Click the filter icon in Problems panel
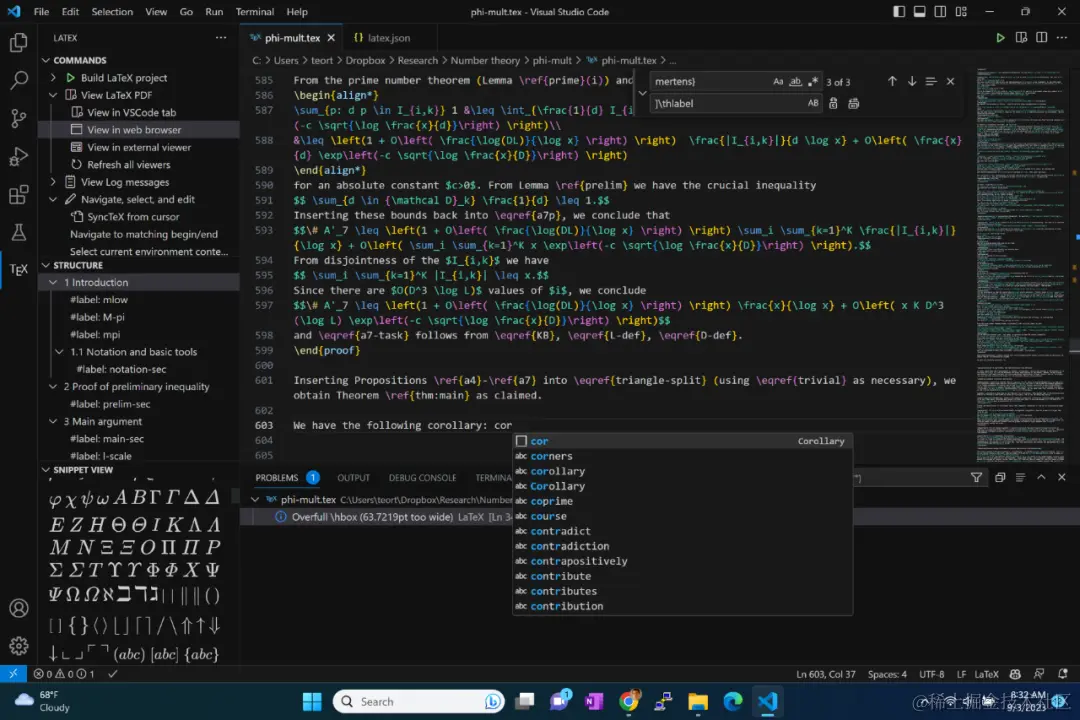 coord(976,477)
